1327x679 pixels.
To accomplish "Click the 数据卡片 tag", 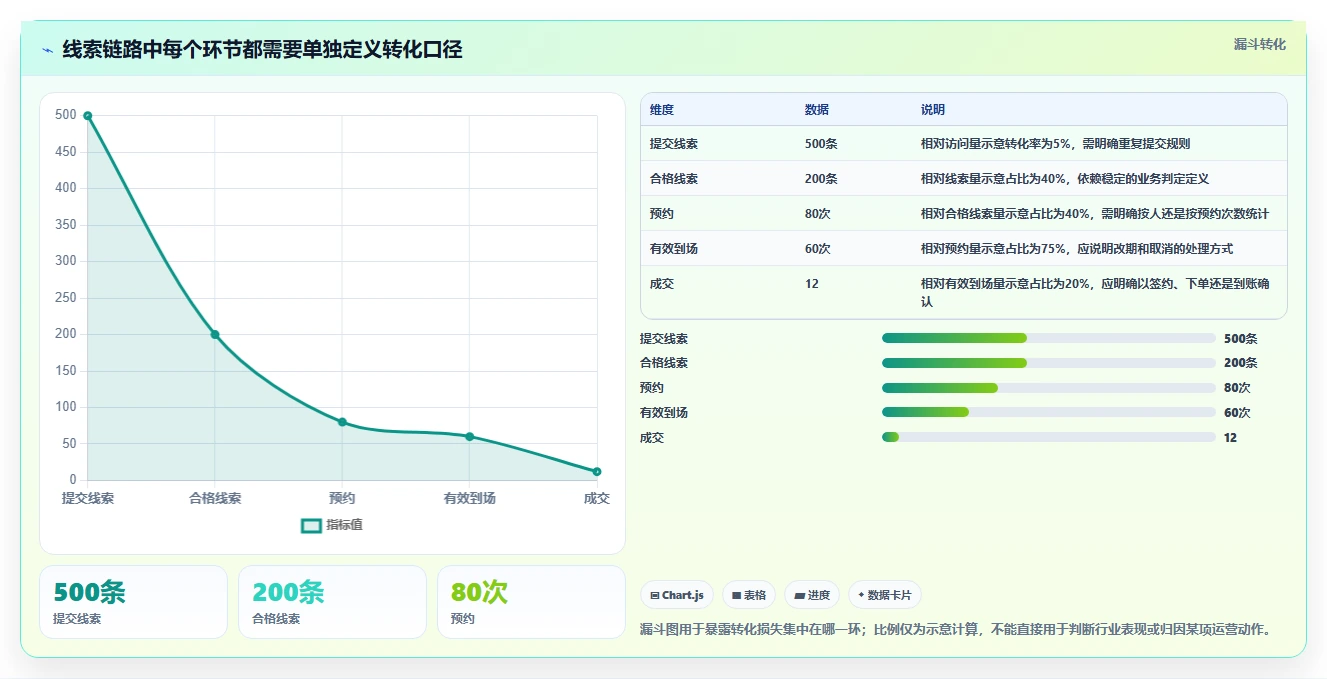I will pos(885,595).
